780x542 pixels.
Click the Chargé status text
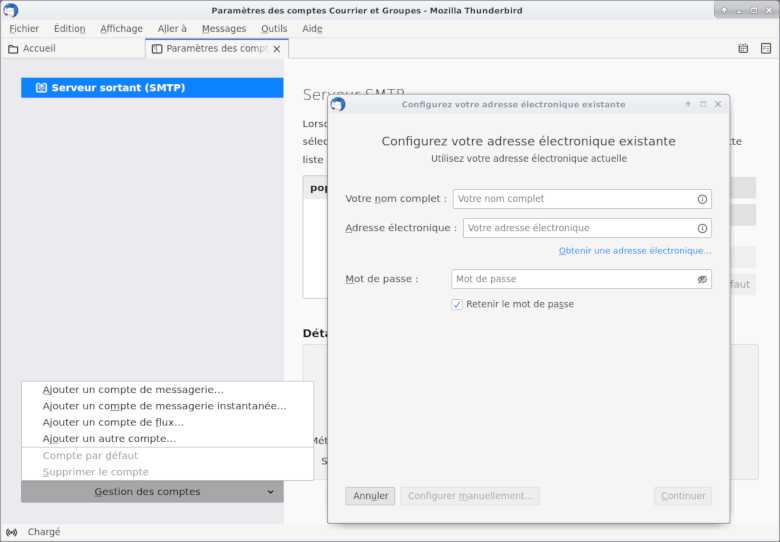click(x=44, y=532)
